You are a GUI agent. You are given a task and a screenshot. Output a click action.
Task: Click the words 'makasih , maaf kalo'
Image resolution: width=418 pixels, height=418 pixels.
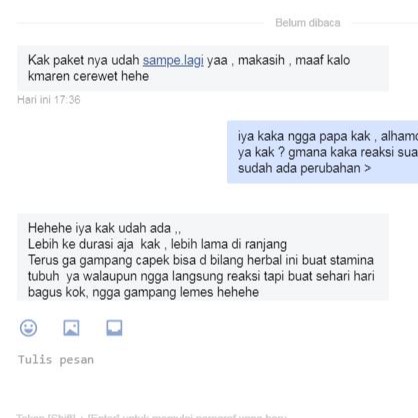294,60
